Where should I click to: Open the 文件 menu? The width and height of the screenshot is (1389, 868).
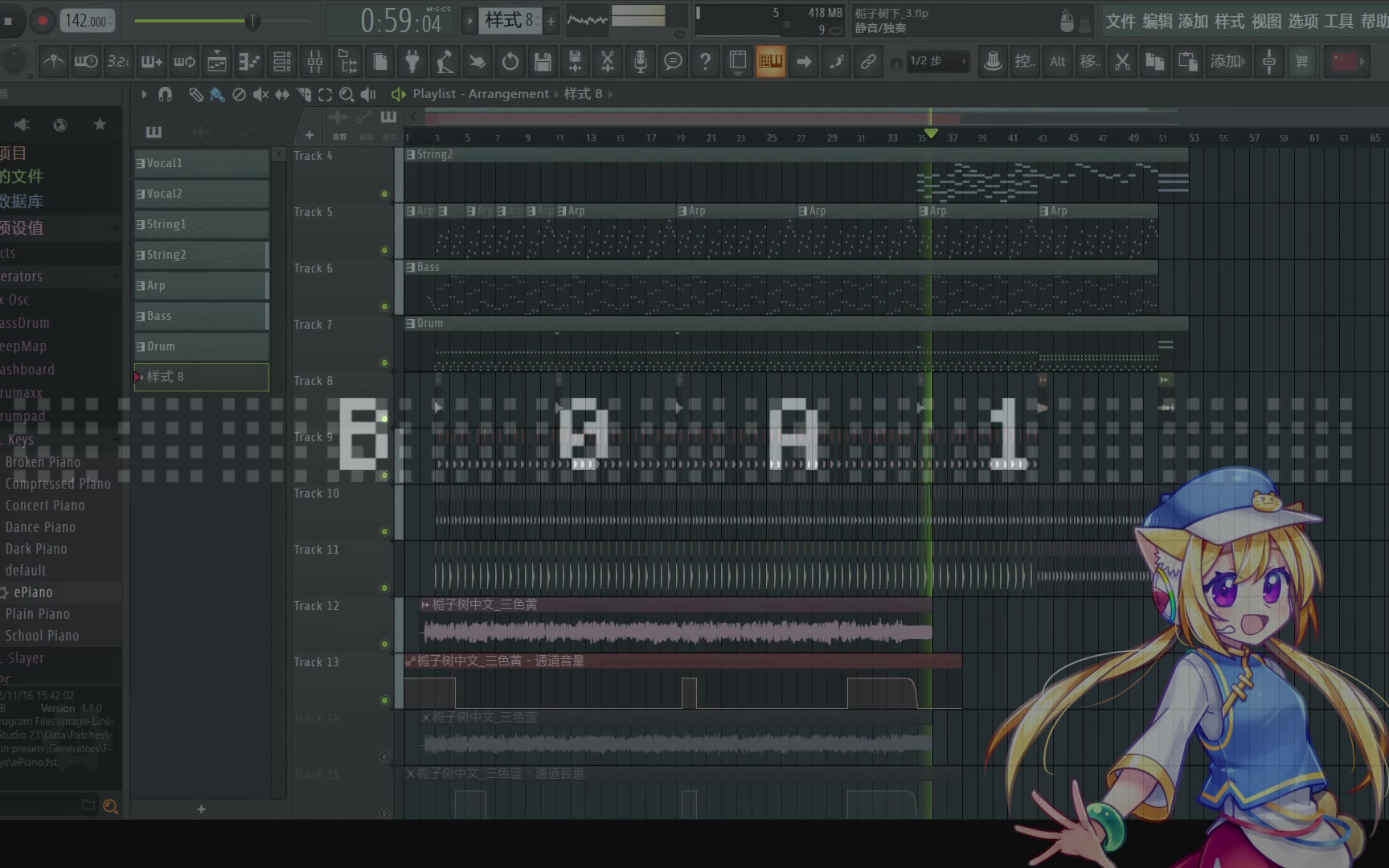(1121, 21)
